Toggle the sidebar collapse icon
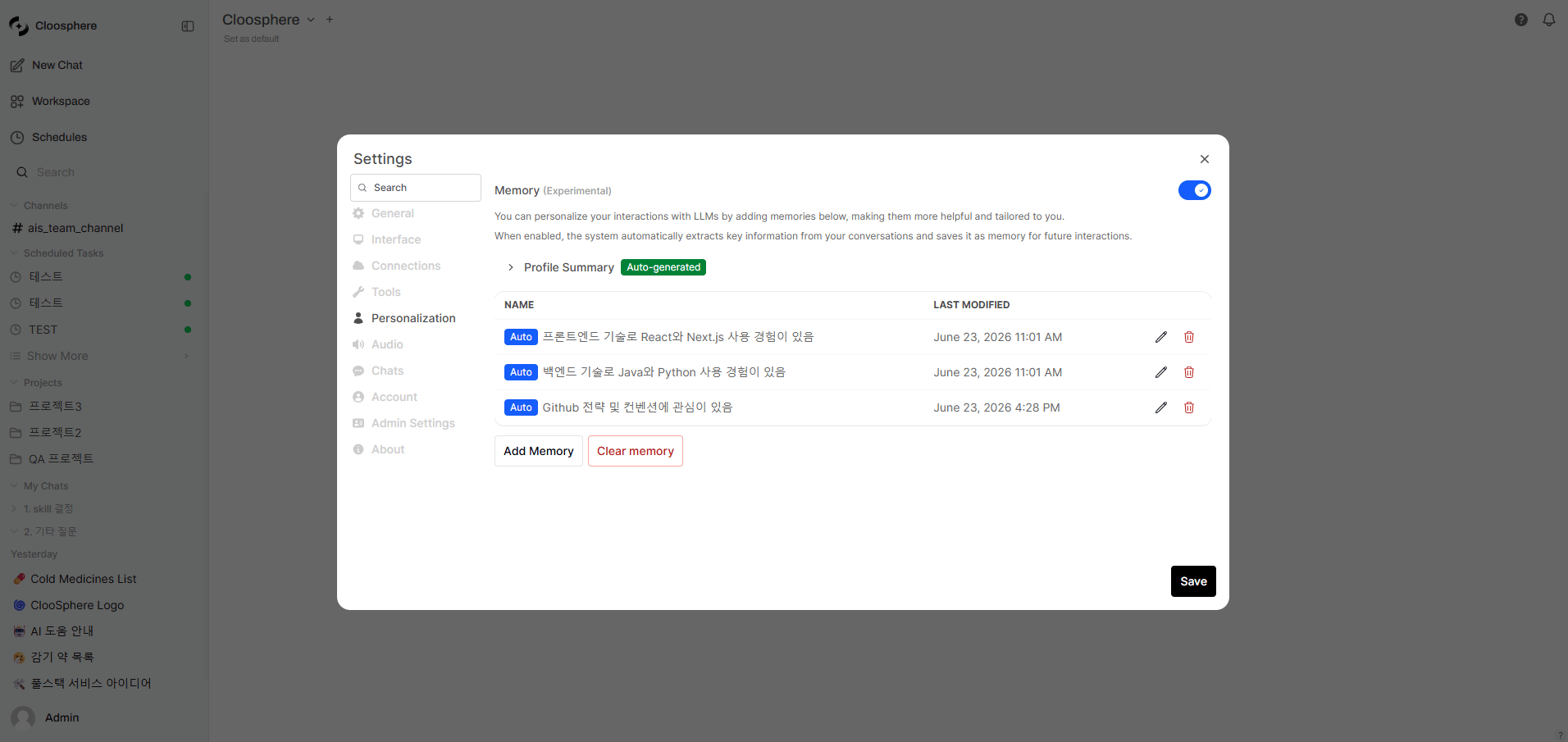The image size is (1568, 742). tap(188, 26)
